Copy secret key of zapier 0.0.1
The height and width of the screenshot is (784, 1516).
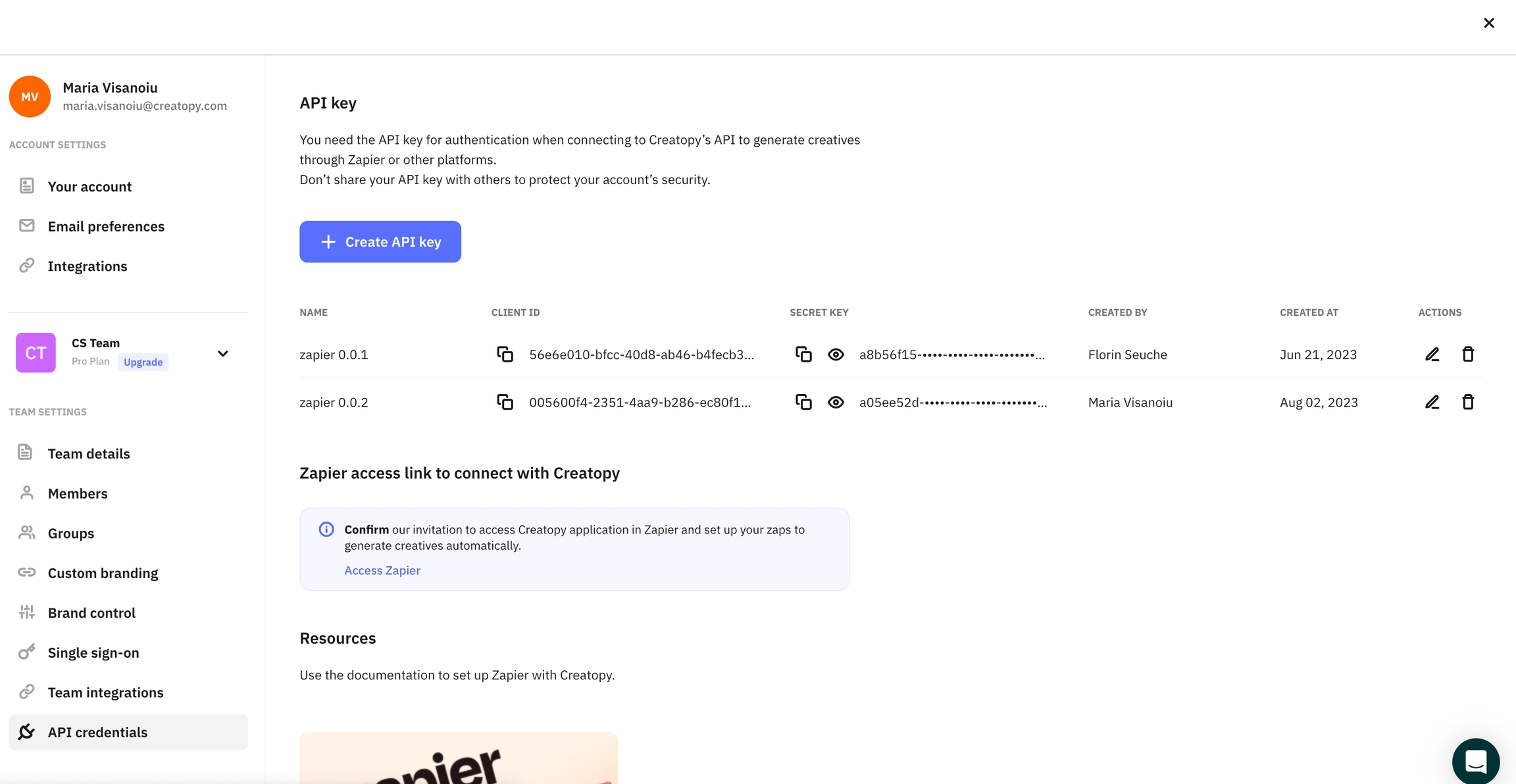(x=803, y=355)
